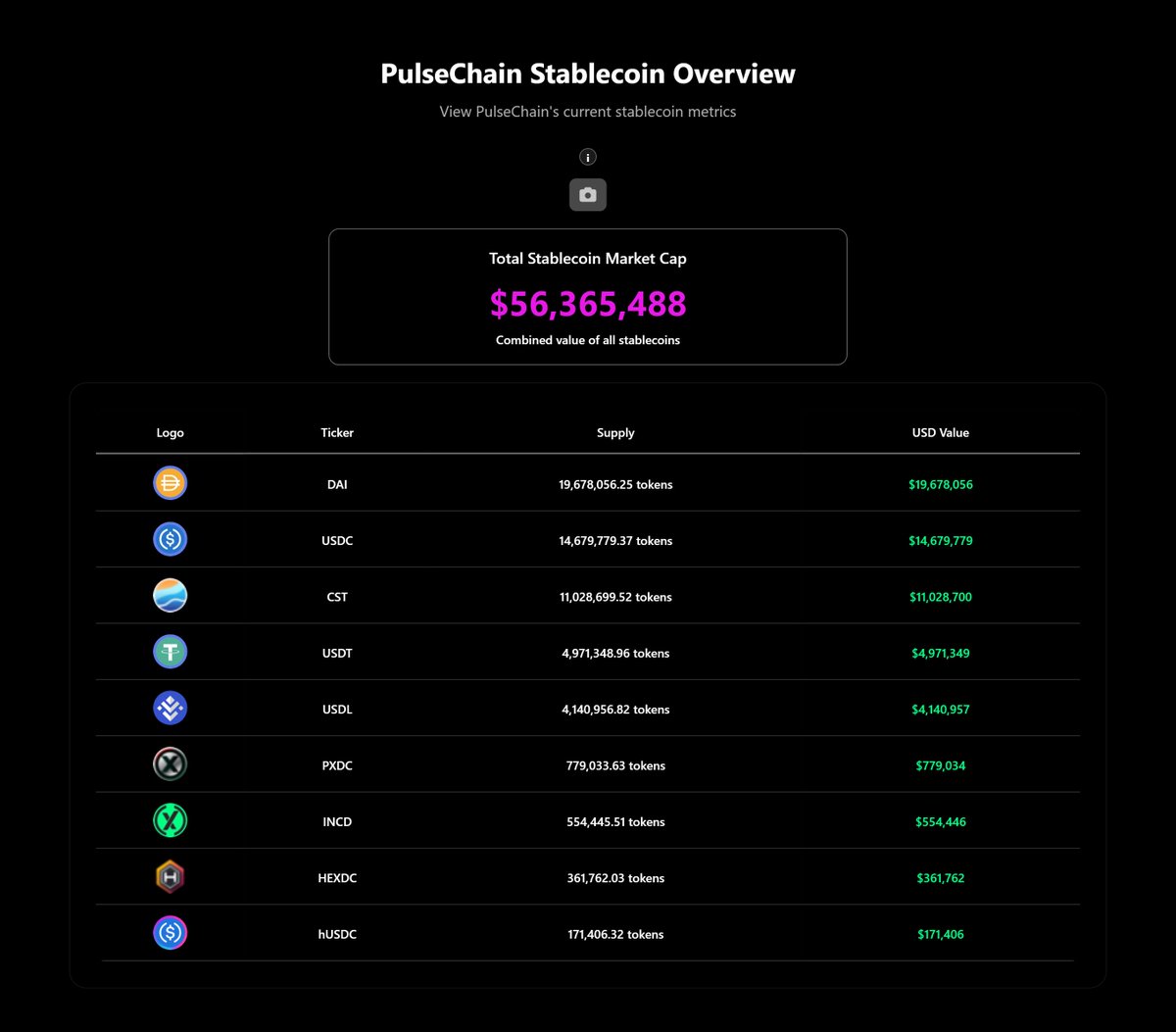Select the hUSDC ticker cell

[337, 935]
